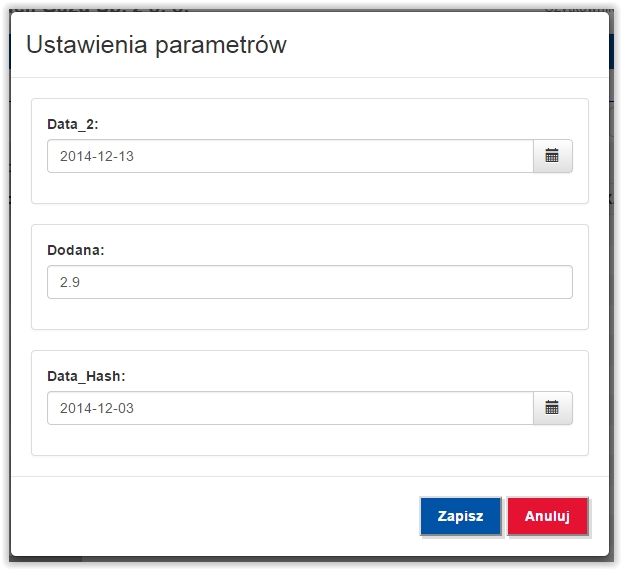Open the calendar picker for Data_2

pos(553,156)
